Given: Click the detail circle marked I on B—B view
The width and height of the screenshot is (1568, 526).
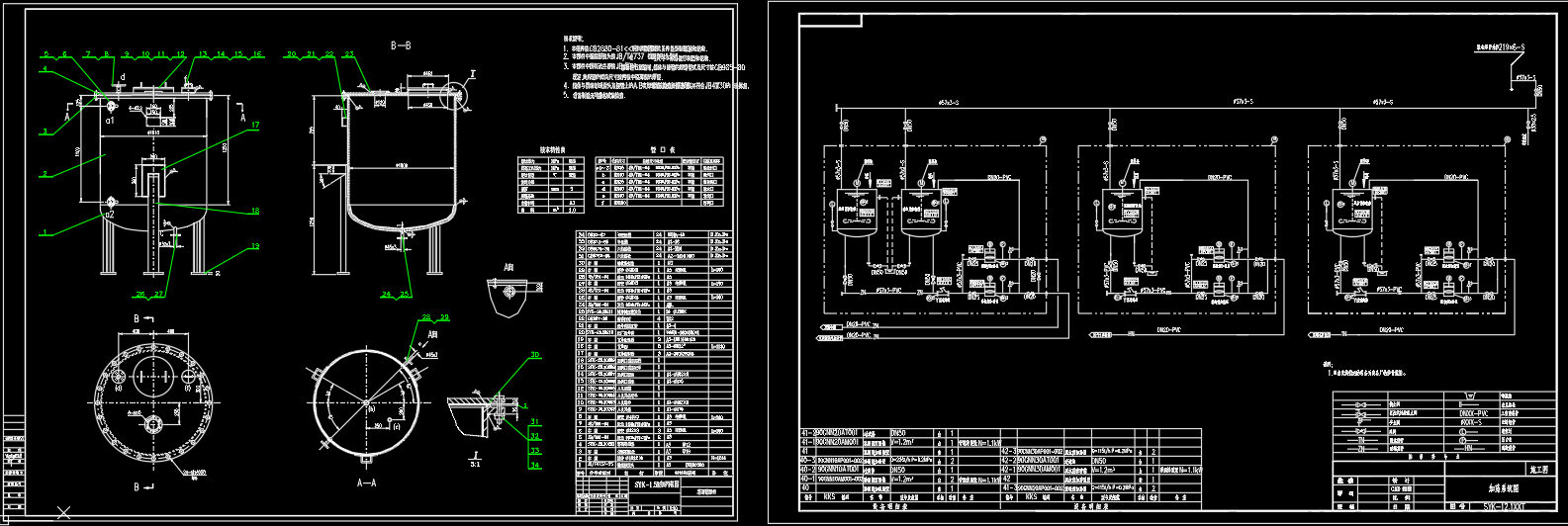Looking at the screenshot, I should 456,95.
